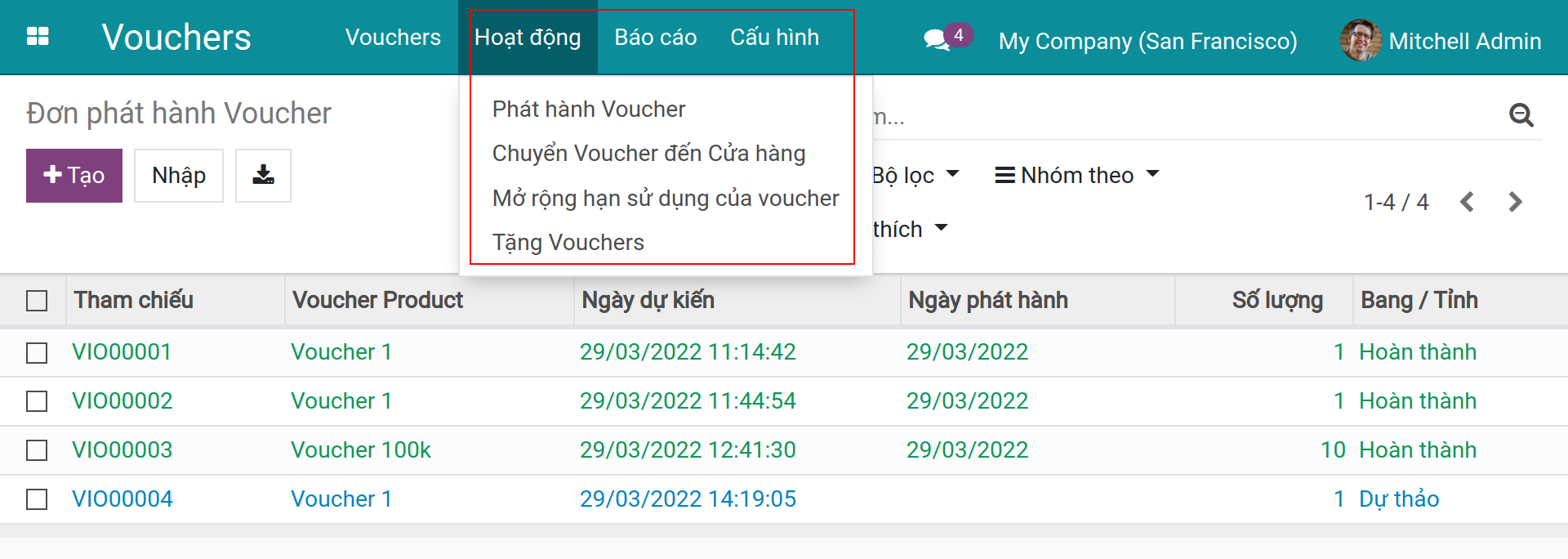Check the box for VIO00003 row
The height and width of the screenshot is (559, 1568).
pyautogui.click(x=37, y=450)
